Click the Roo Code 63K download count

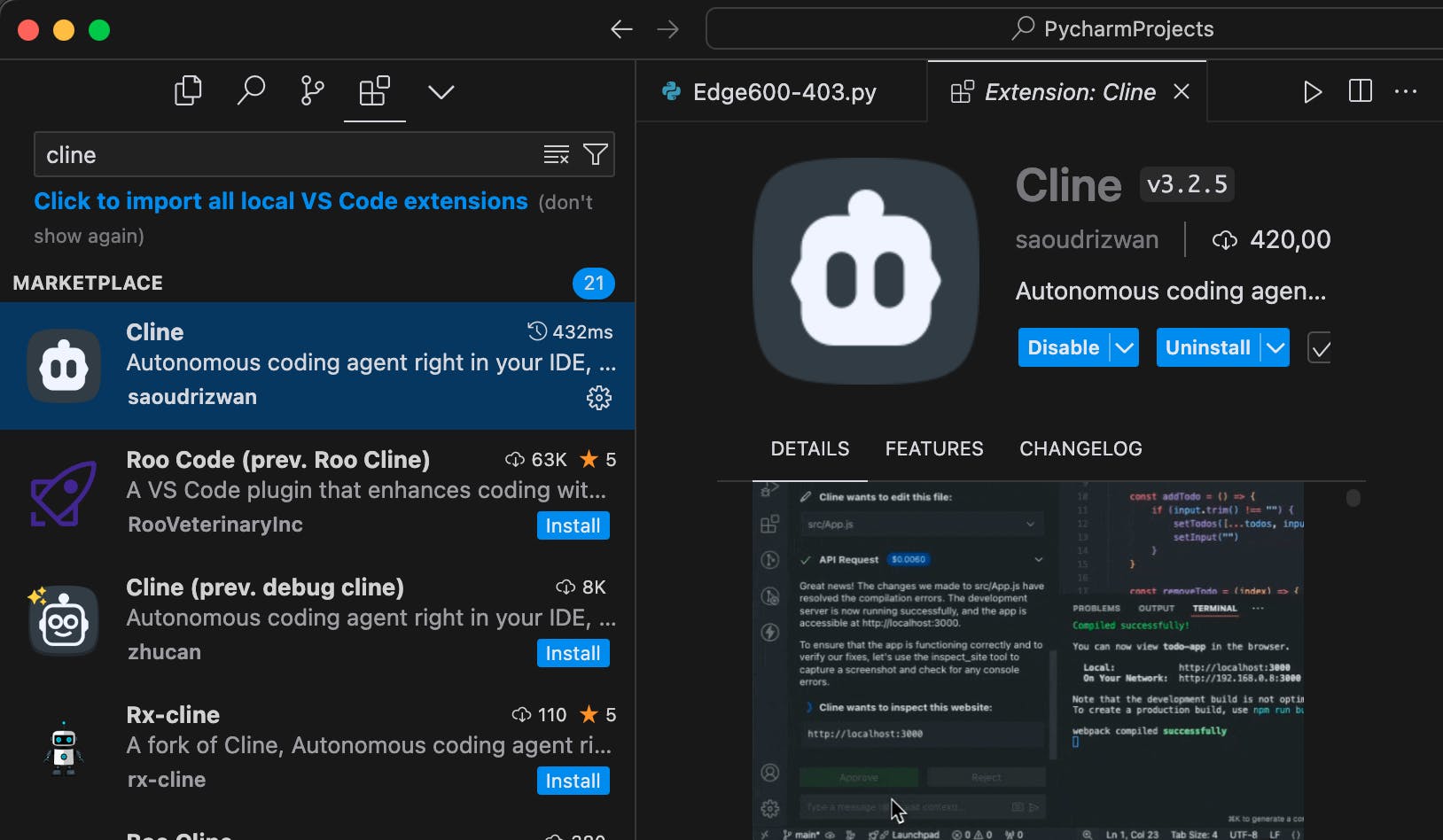[536, 460]
